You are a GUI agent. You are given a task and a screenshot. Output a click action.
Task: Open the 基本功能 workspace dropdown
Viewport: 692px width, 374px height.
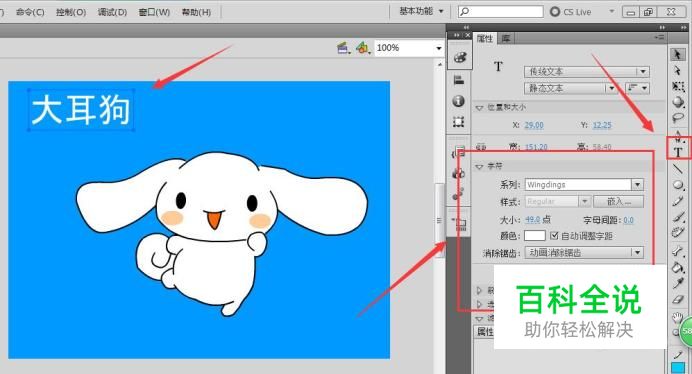point(421,11)
